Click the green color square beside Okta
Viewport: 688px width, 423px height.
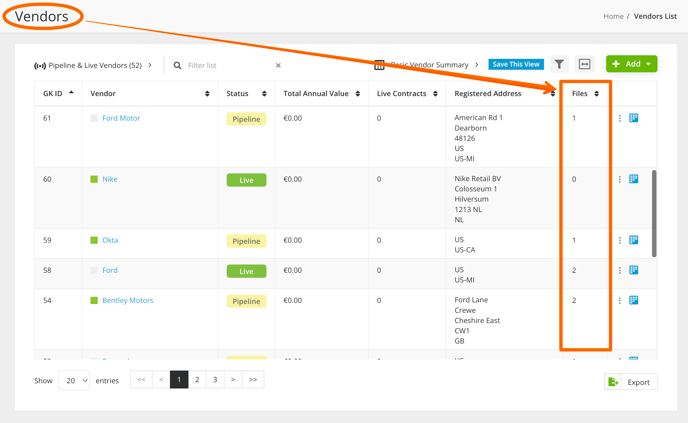point(94,240)
